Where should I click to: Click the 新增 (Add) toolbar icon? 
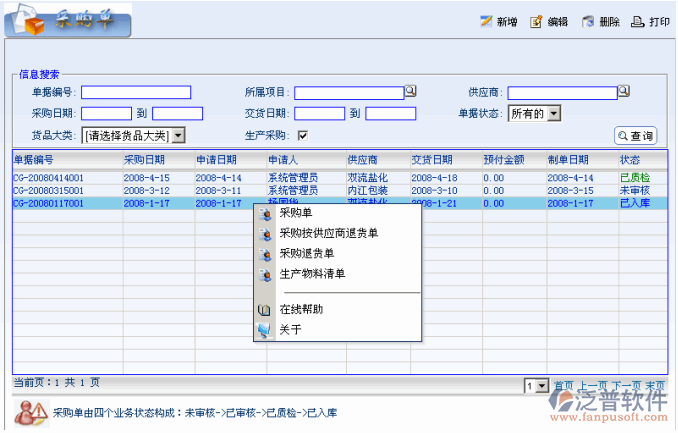pos(487,21)
